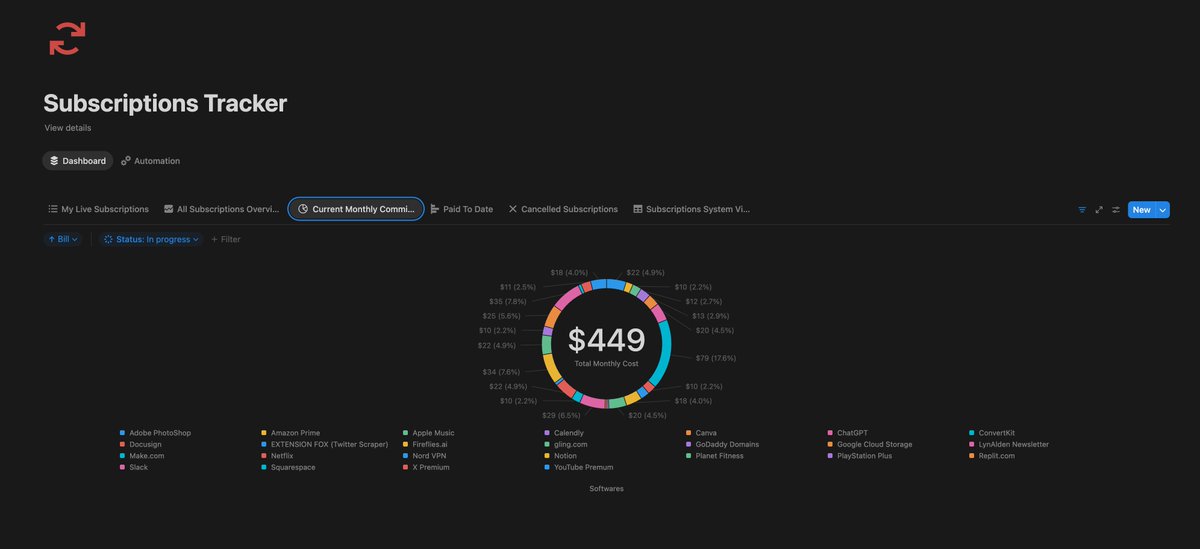Click the red sync arrows page icon
Viewport: 1200px width, 549px height.
pyautogui.click(x=67, y=37)
